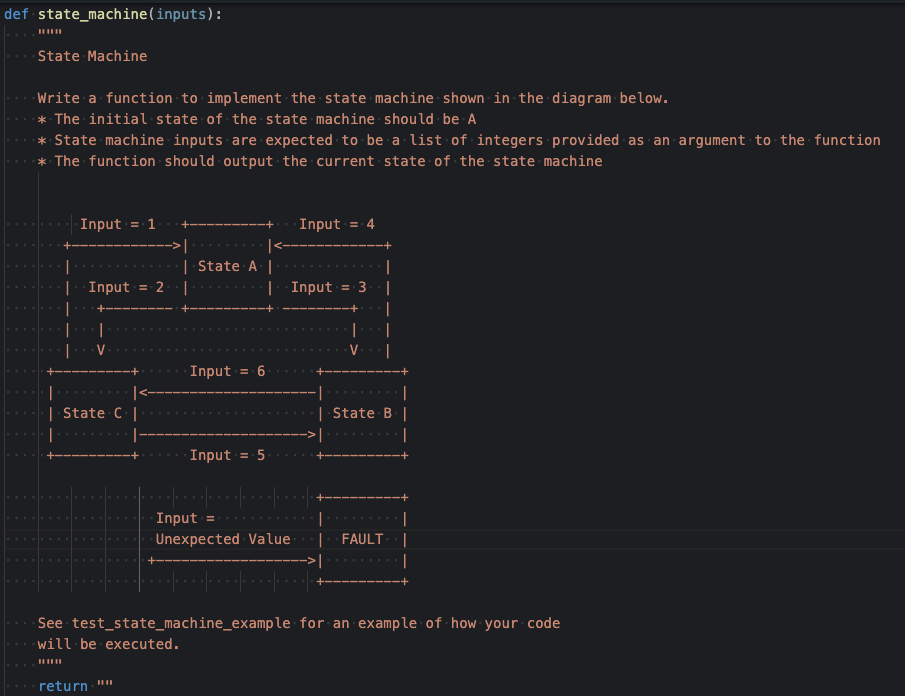Click the FAULT state label
This screenshot has height=696, width=905.
361,538
